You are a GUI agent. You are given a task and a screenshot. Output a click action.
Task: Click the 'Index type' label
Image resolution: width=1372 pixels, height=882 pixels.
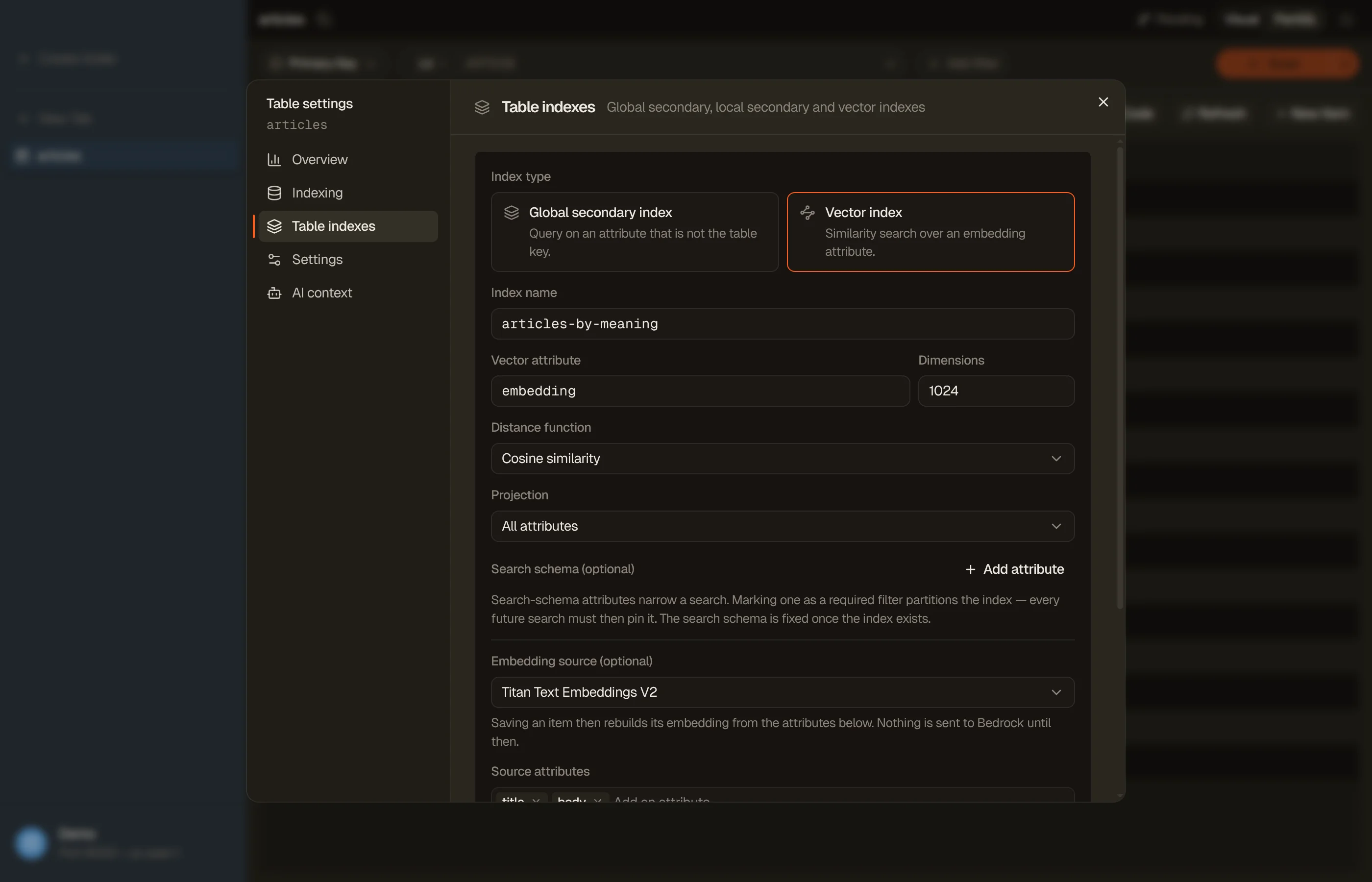[520, 176]
